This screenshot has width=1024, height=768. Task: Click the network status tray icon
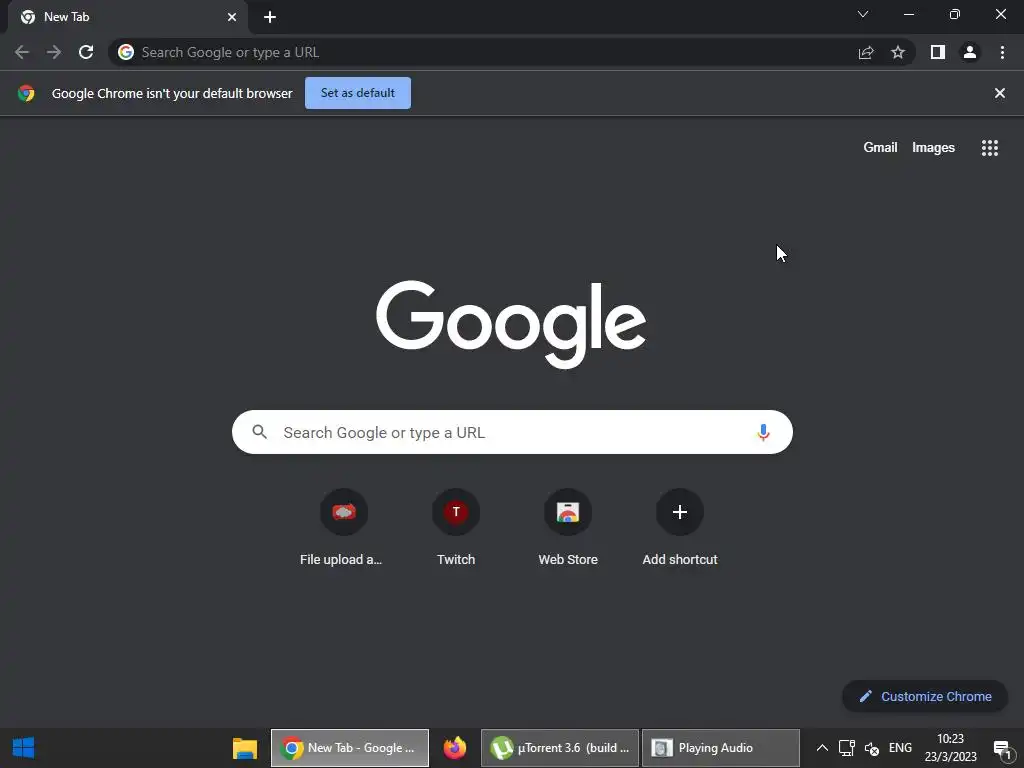pyautogui.click(x=847, y=748)
